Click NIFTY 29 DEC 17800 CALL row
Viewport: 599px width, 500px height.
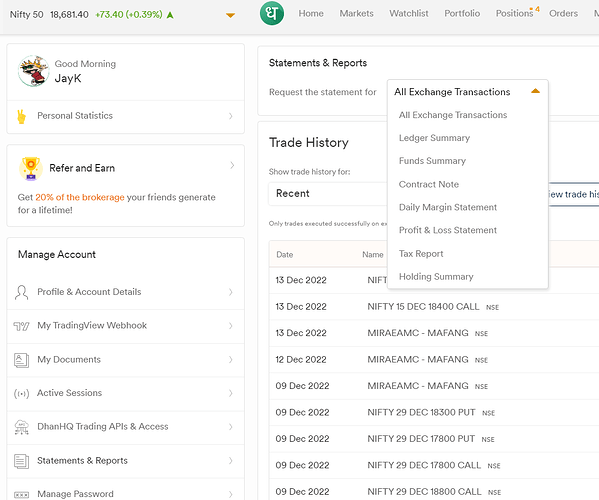point(434,465)
